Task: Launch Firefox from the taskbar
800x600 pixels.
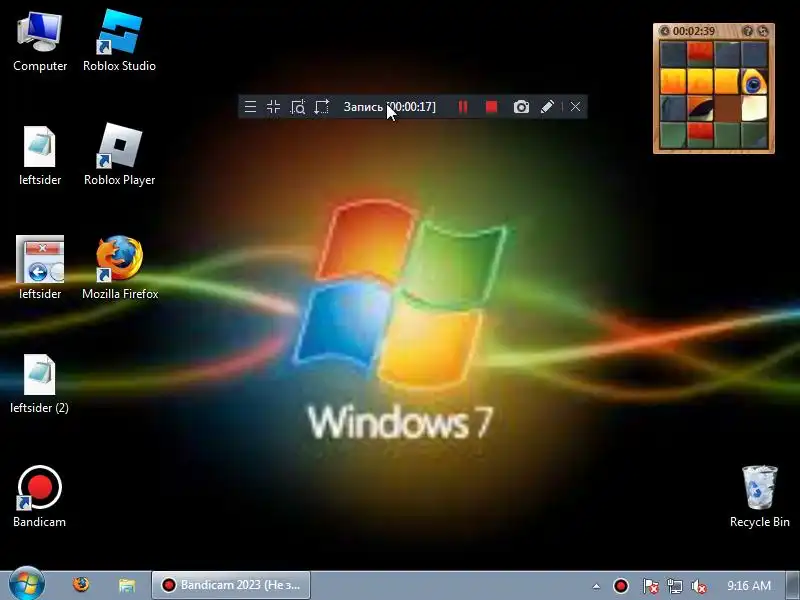Action: (x=81, y=584)
